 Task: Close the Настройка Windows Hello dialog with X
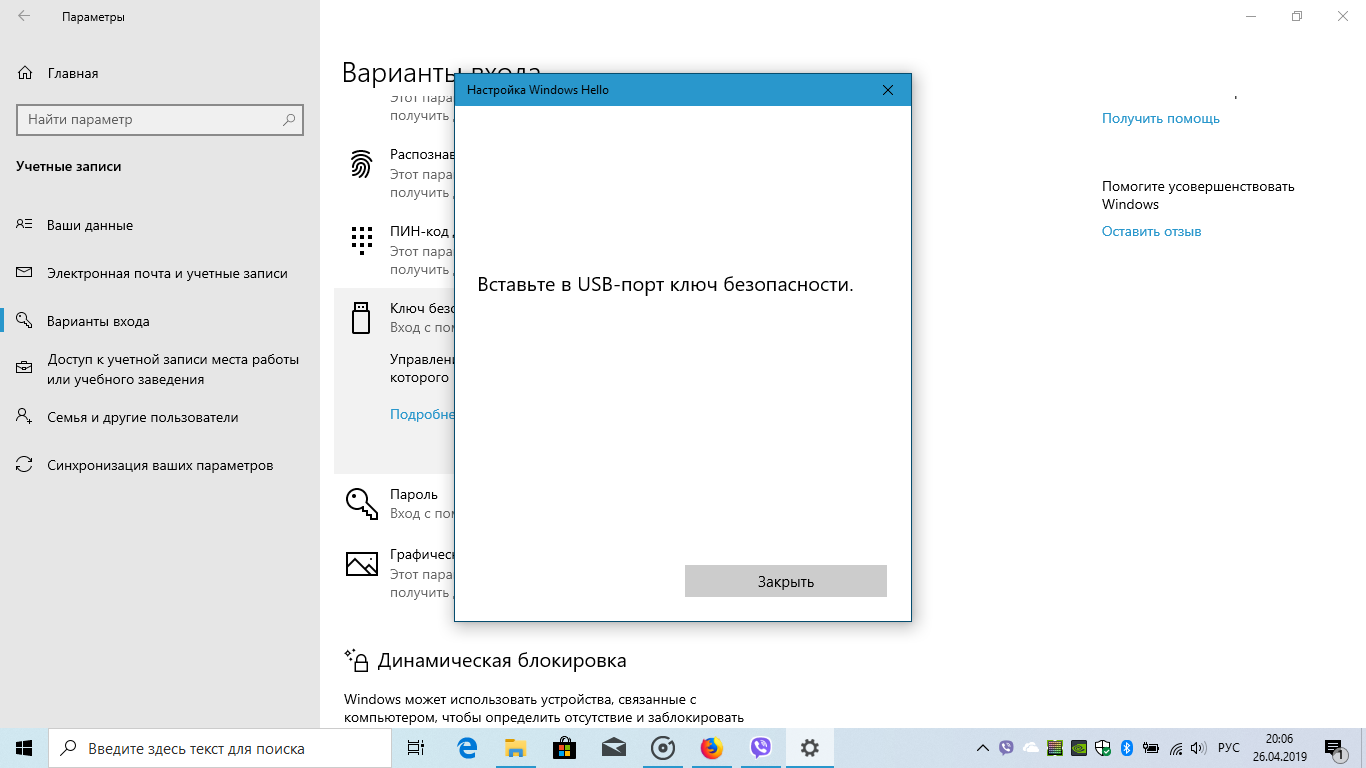tap(887, 90)
